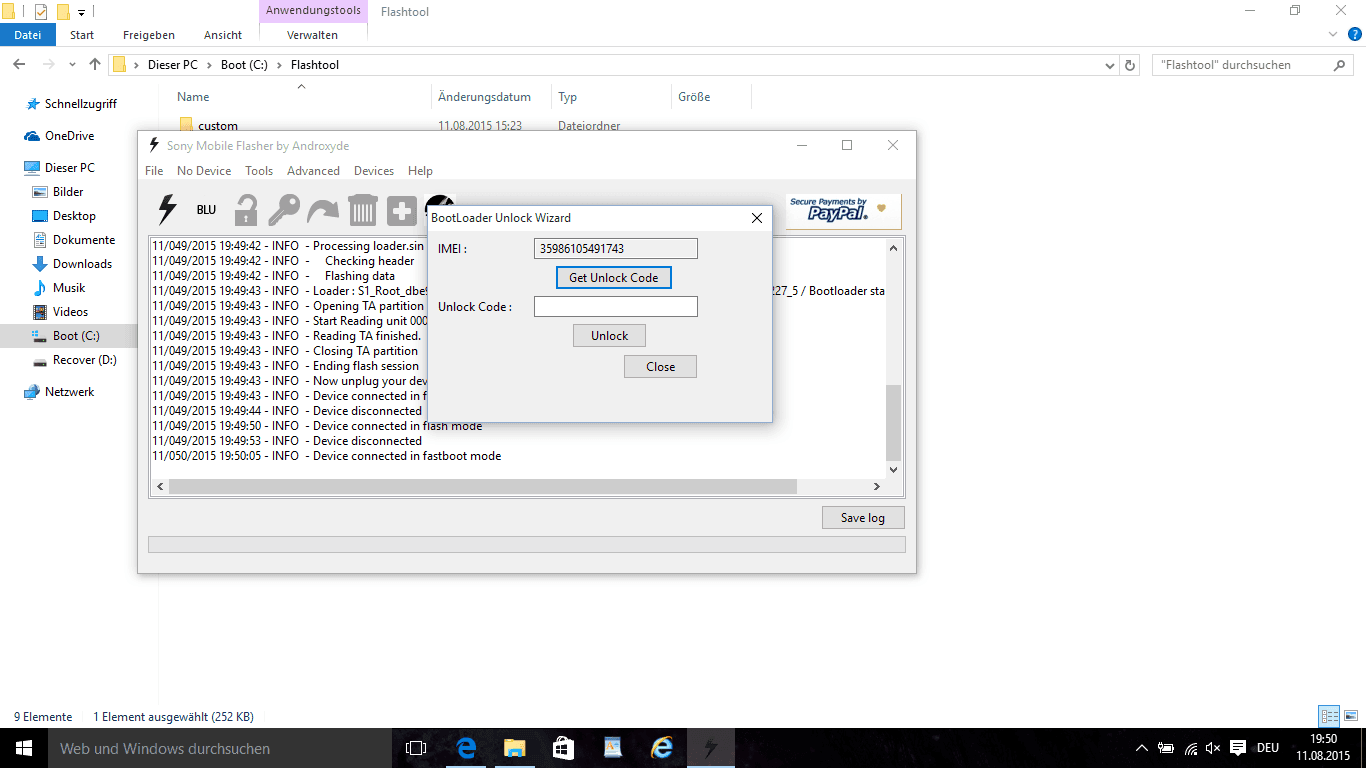Viewport: 1366px width, 768px height.
Task: Click the padlock root icon in Flashtool
Action: (245, 210)
